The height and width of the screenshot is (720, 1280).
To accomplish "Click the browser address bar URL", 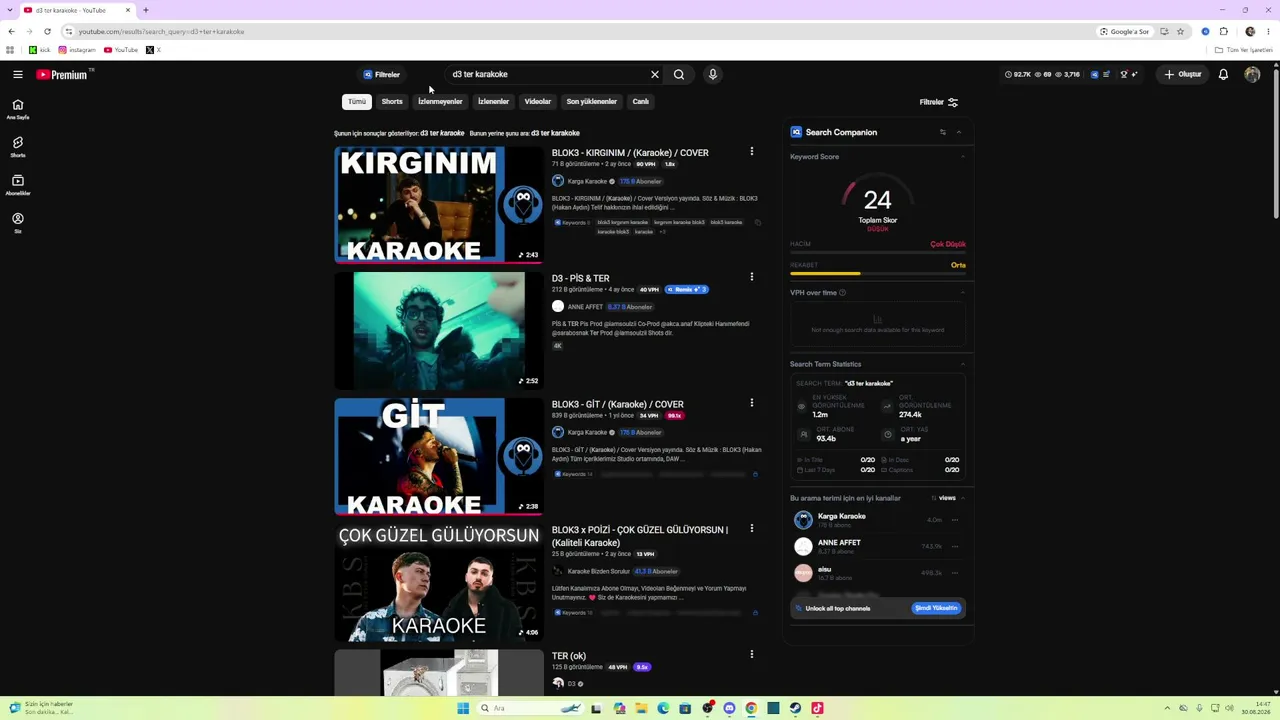I will (x=161, y=32).
